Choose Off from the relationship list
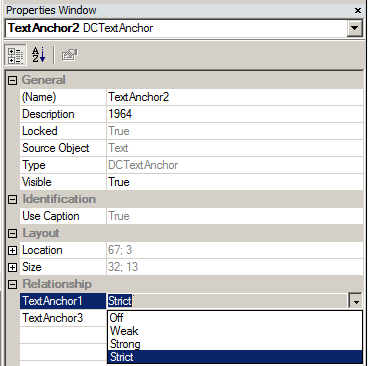 pos(235,318)
